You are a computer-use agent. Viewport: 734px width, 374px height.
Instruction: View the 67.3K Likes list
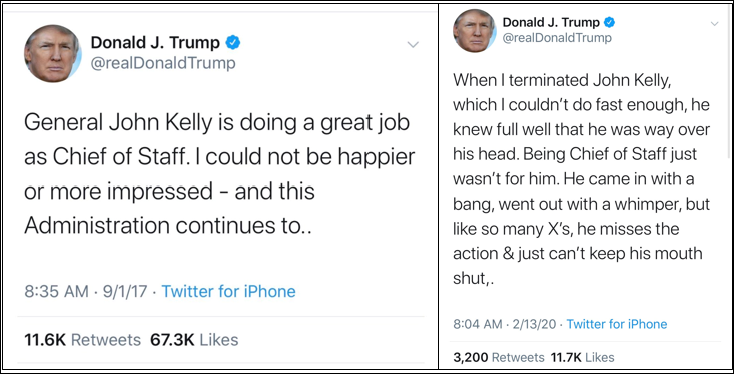point(194,340)
